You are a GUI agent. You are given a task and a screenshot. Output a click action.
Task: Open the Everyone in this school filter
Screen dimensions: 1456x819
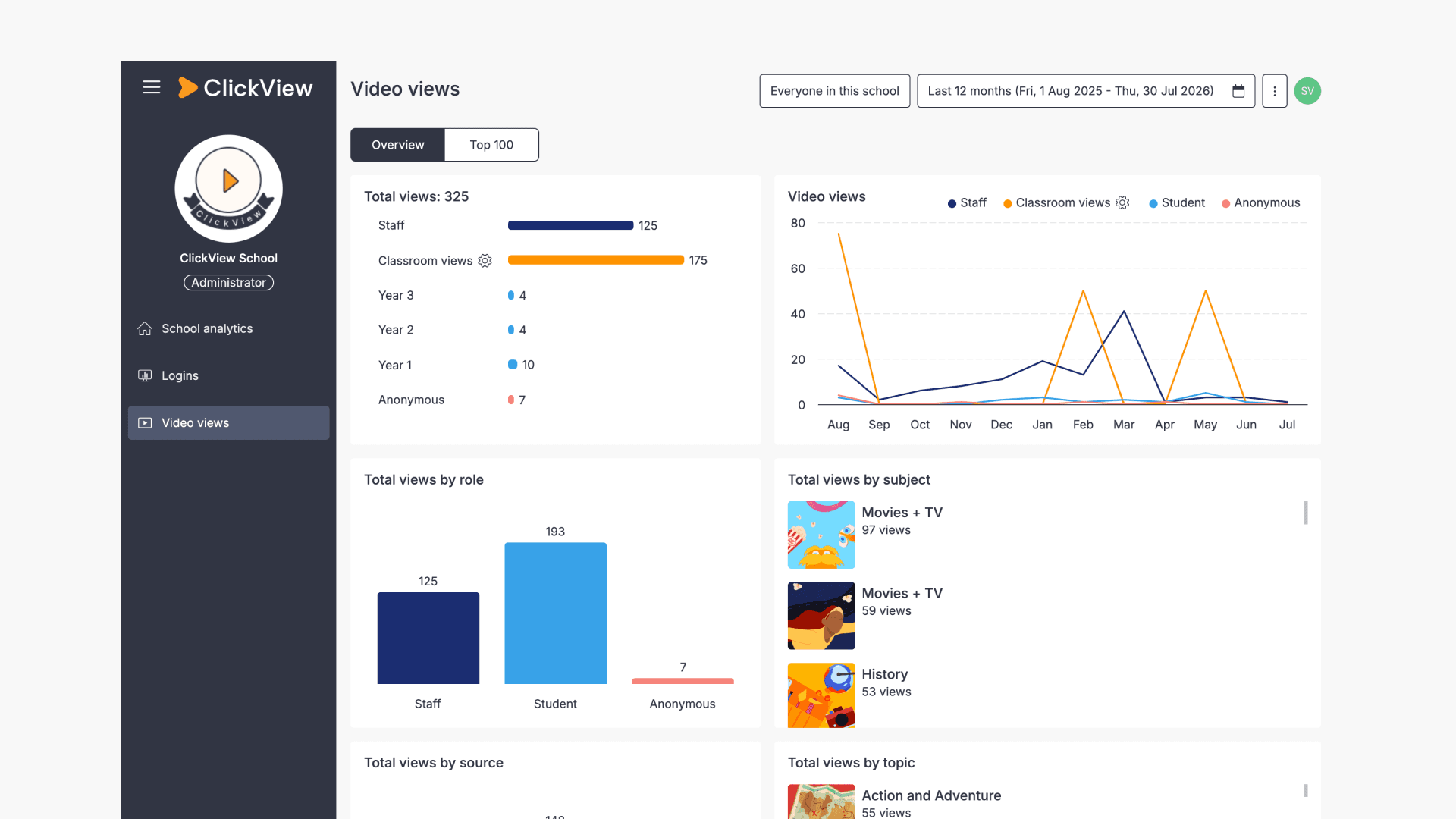click(834, 91)
